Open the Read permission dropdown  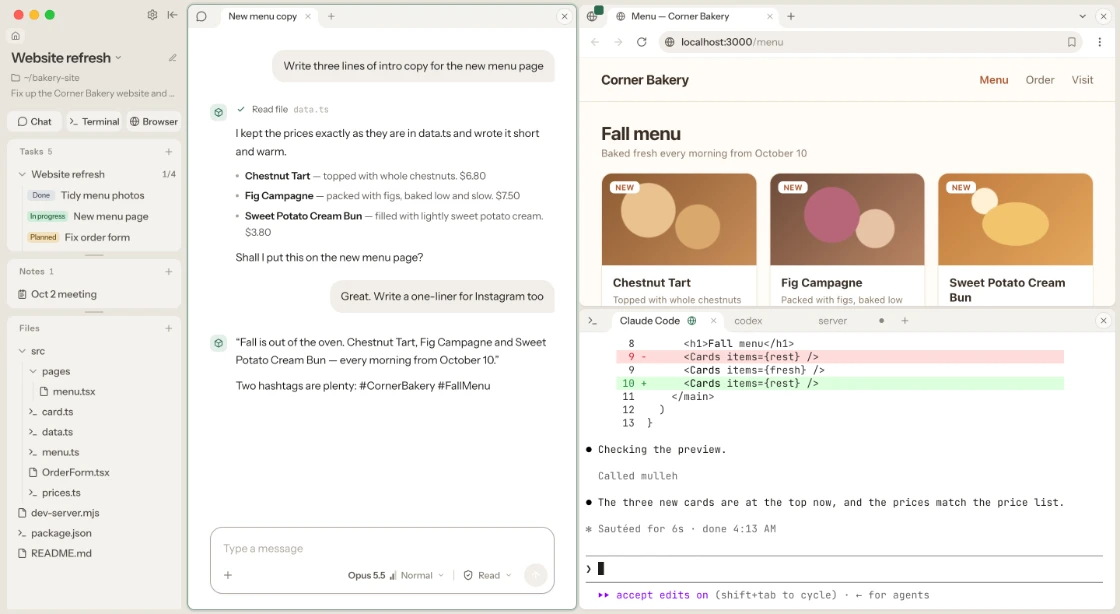coord(488,575)
